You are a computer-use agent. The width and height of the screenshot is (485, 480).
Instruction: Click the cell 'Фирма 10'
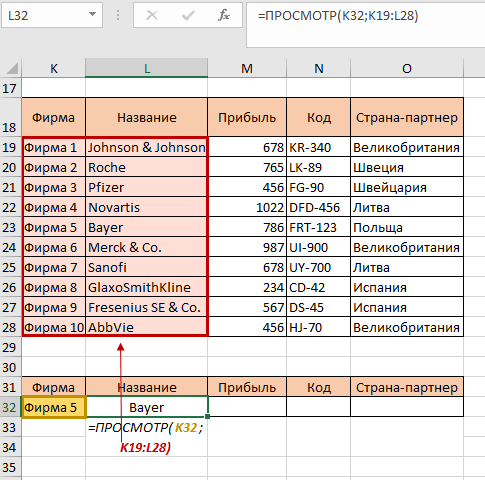click(x=54, y=327)
